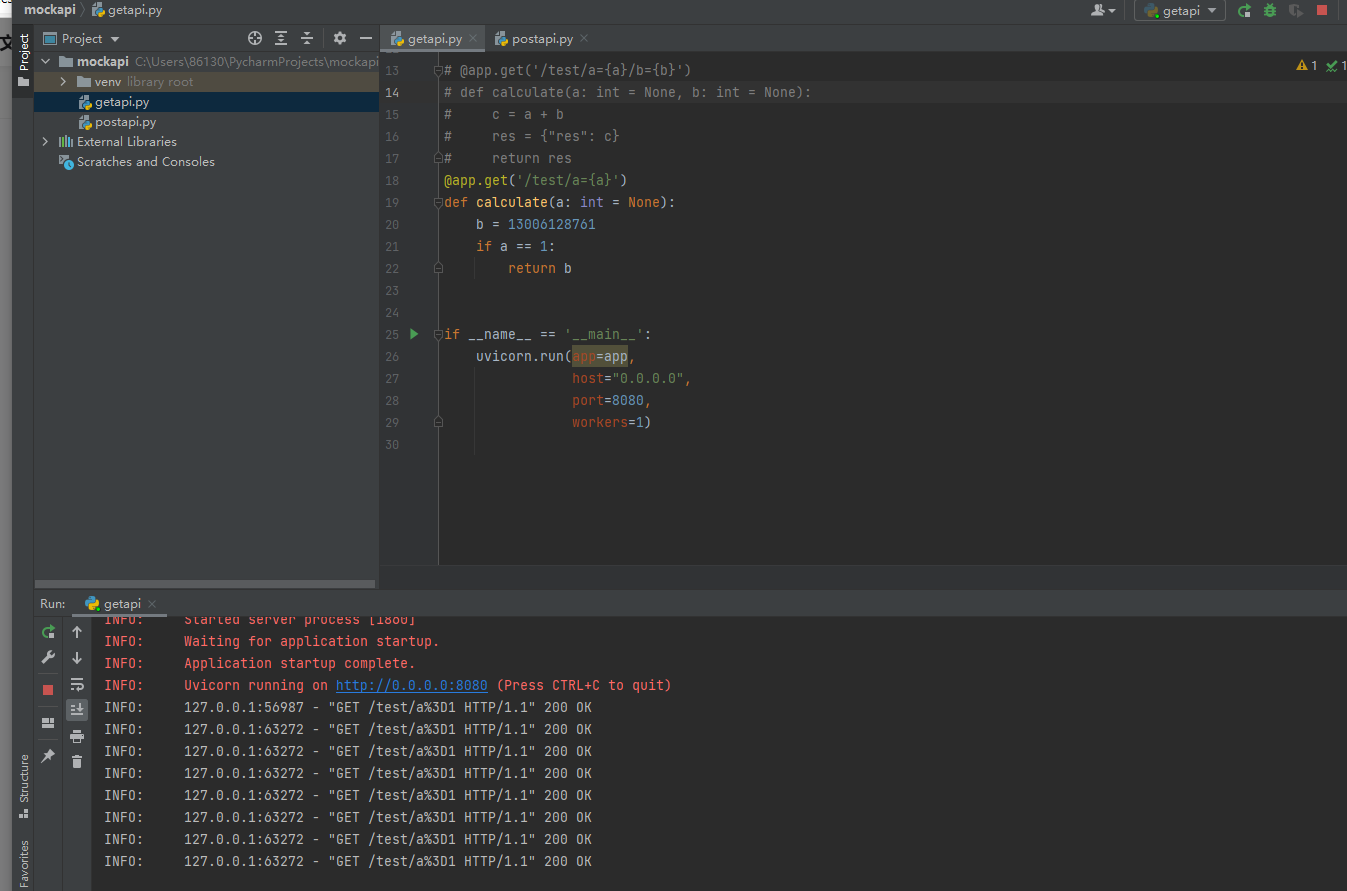The width and height of the screenshot is (1347, 891).
Task: Click the code line 'b = 13006128761'
Action: click(536, 224)
